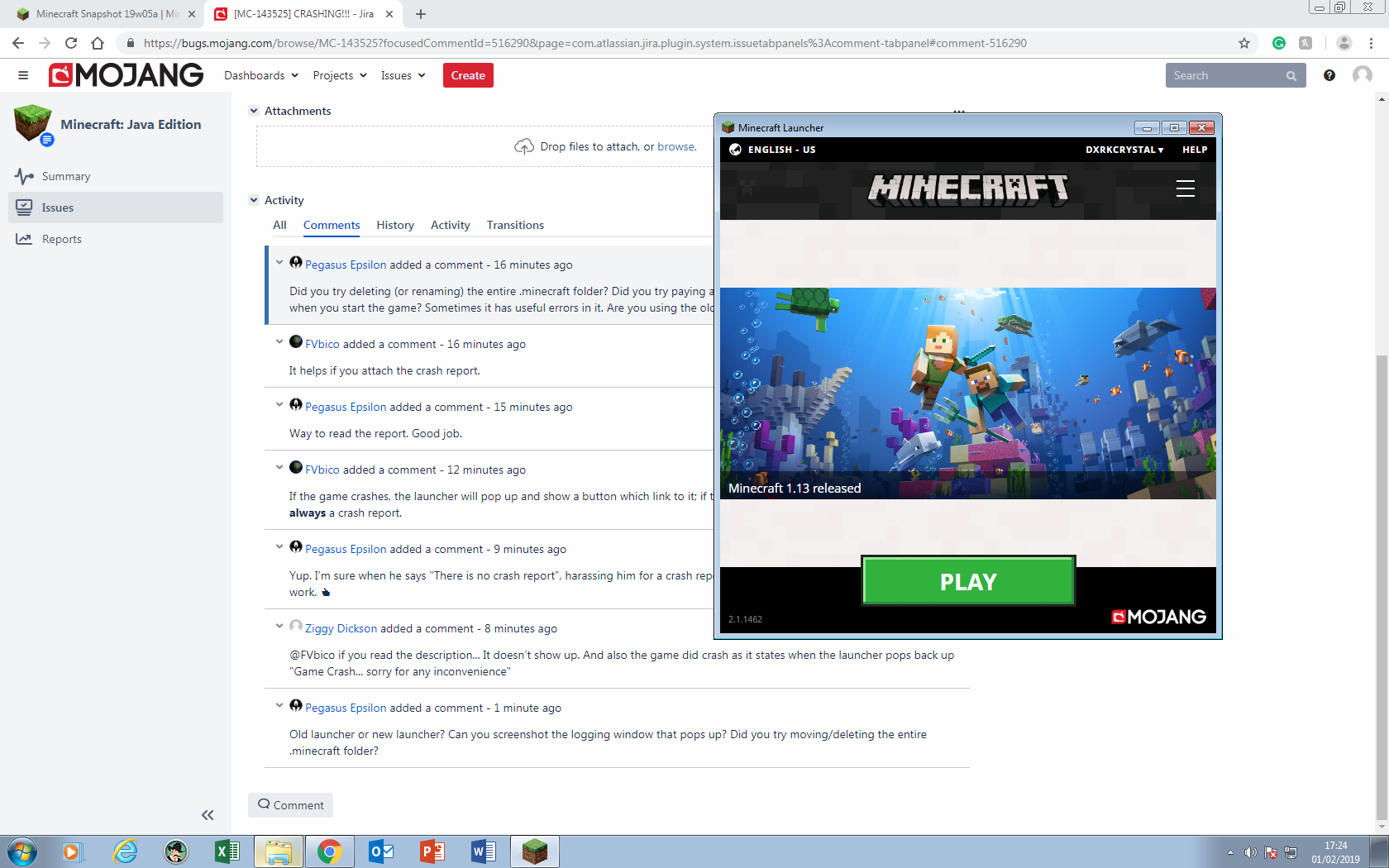1389x868 pixels.
Task: Reload the Jira page
Action: click(71, 43)
